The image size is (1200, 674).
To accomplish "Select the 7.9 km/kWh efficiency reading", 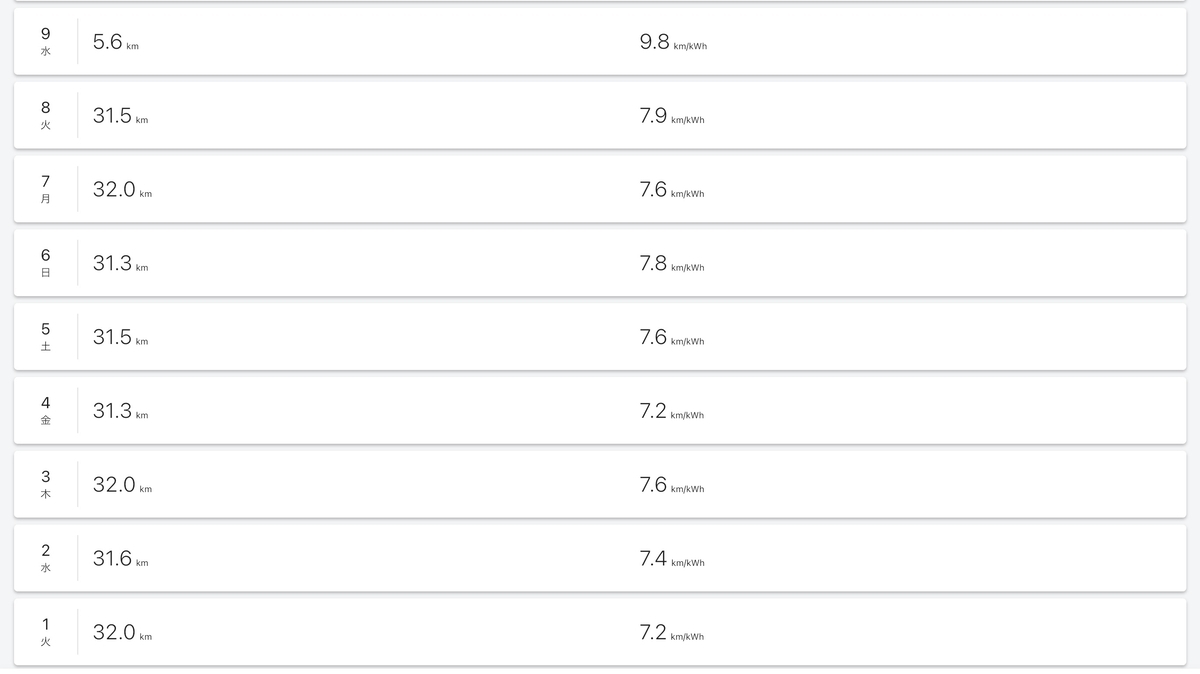I will pos(672,116).
